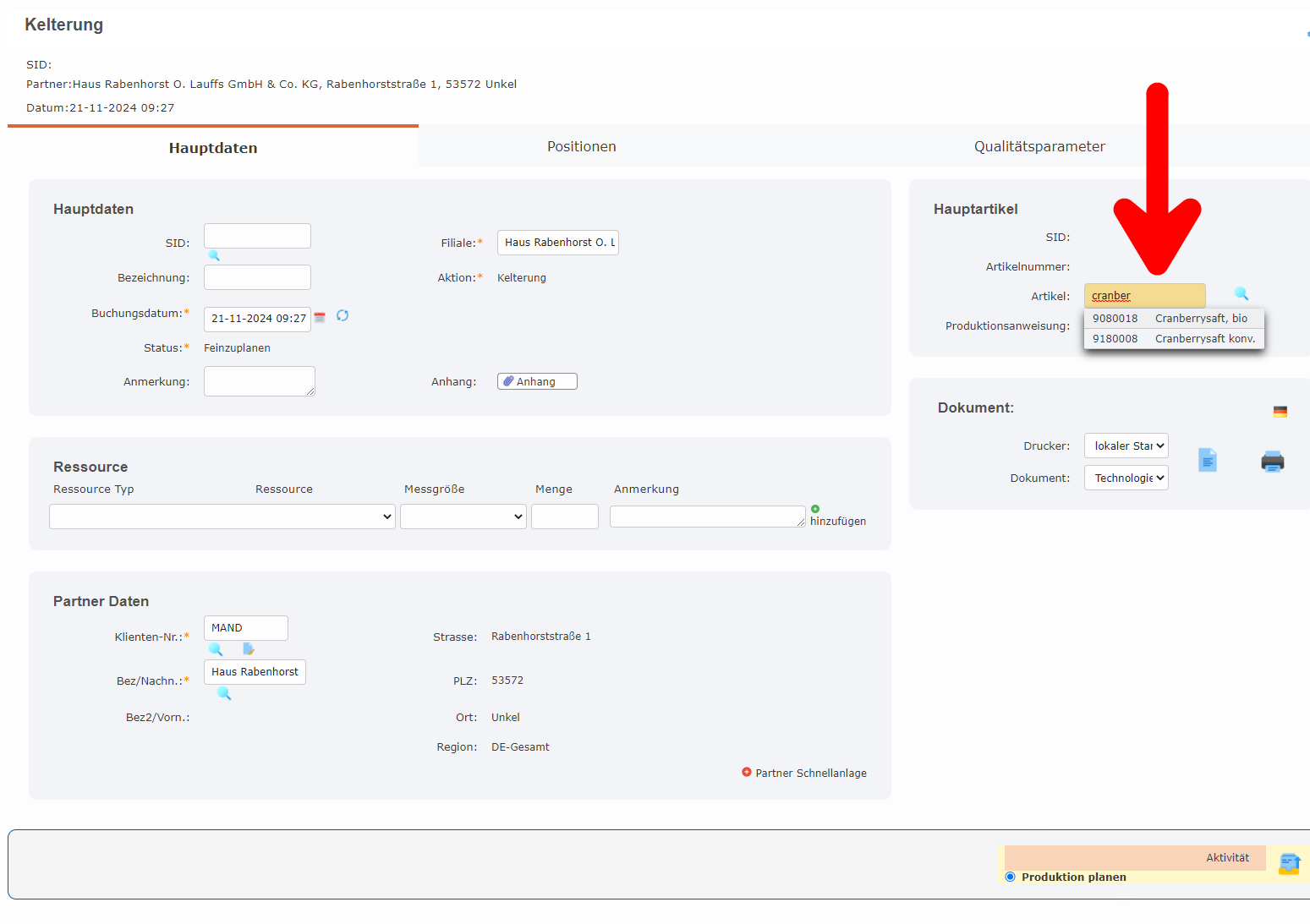Click the Anhang attachment button

(x=537, y=381)
